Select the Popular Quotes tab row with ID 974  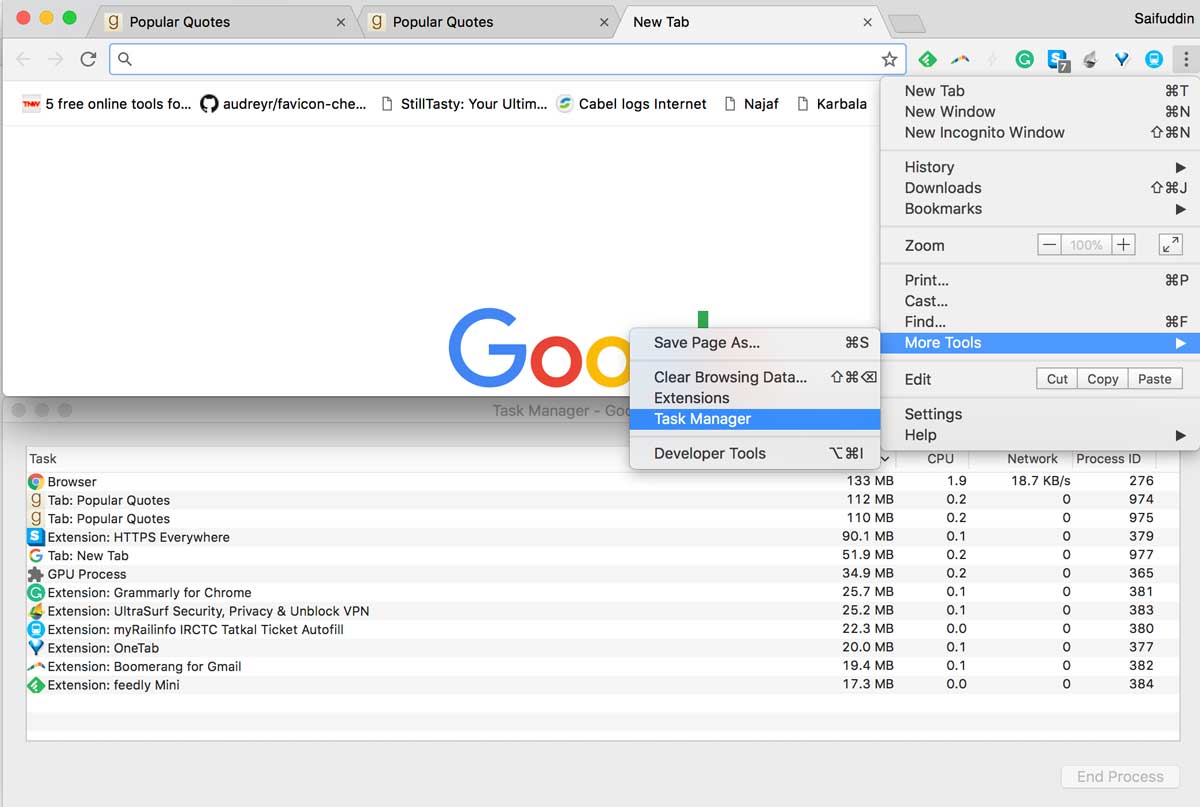pyautogui.click(x=603, y=500)
